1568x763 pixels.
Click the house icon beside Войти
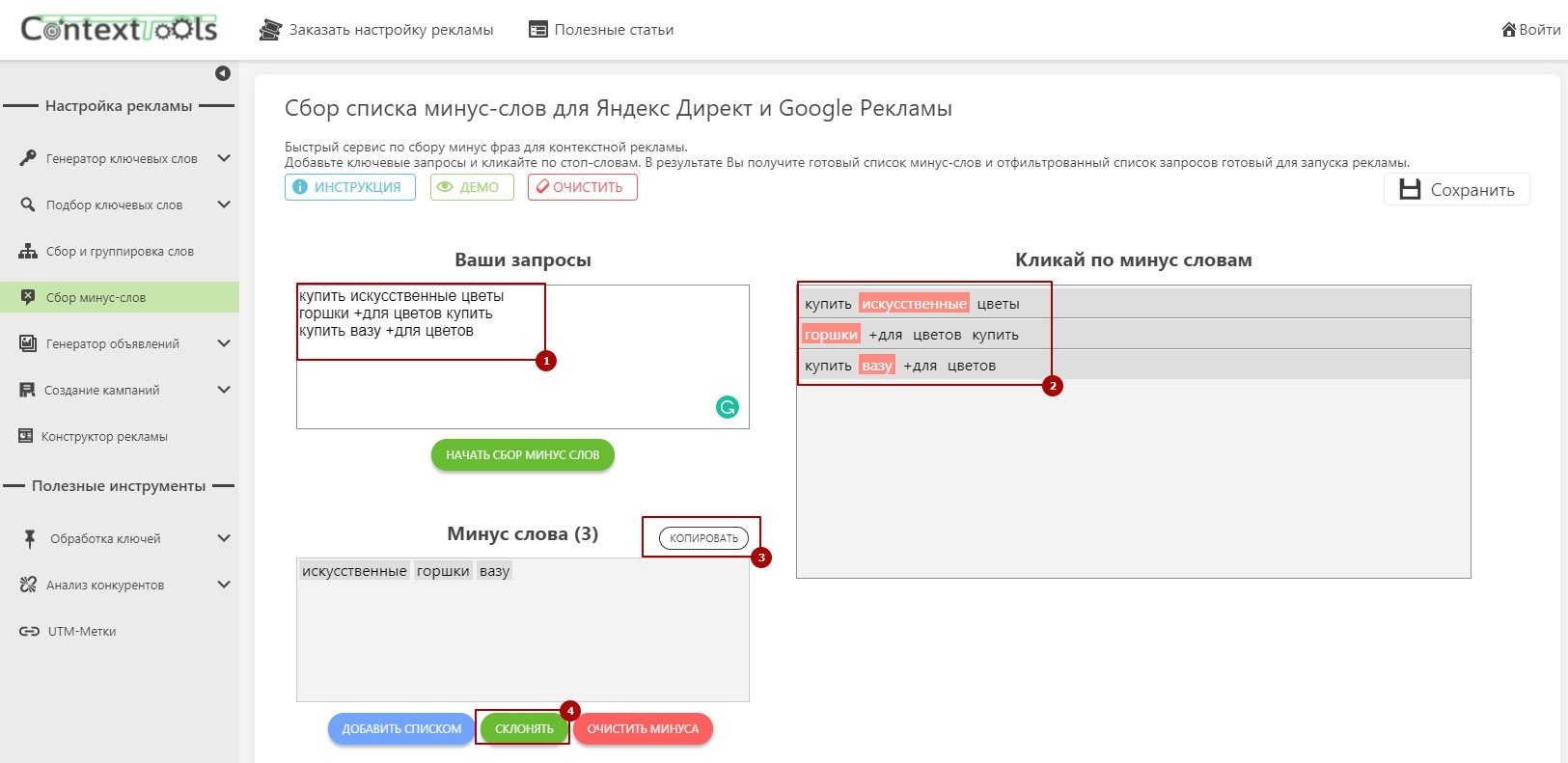1509,30
